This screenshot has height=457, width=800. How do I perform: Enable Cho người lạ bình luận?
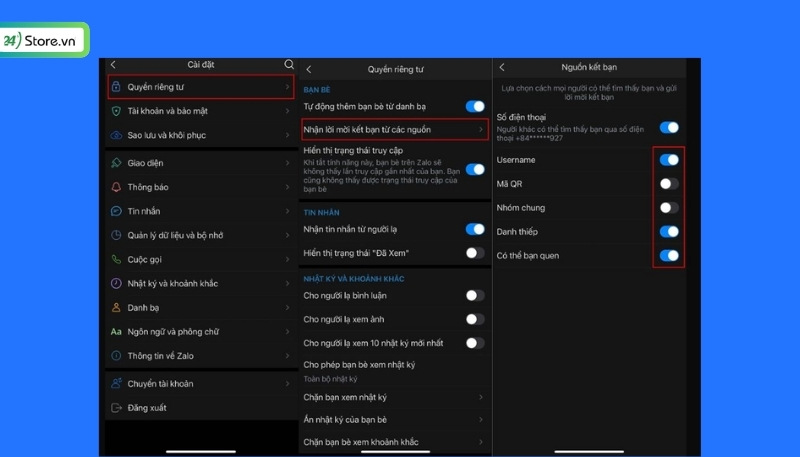(x=475, y=295)
